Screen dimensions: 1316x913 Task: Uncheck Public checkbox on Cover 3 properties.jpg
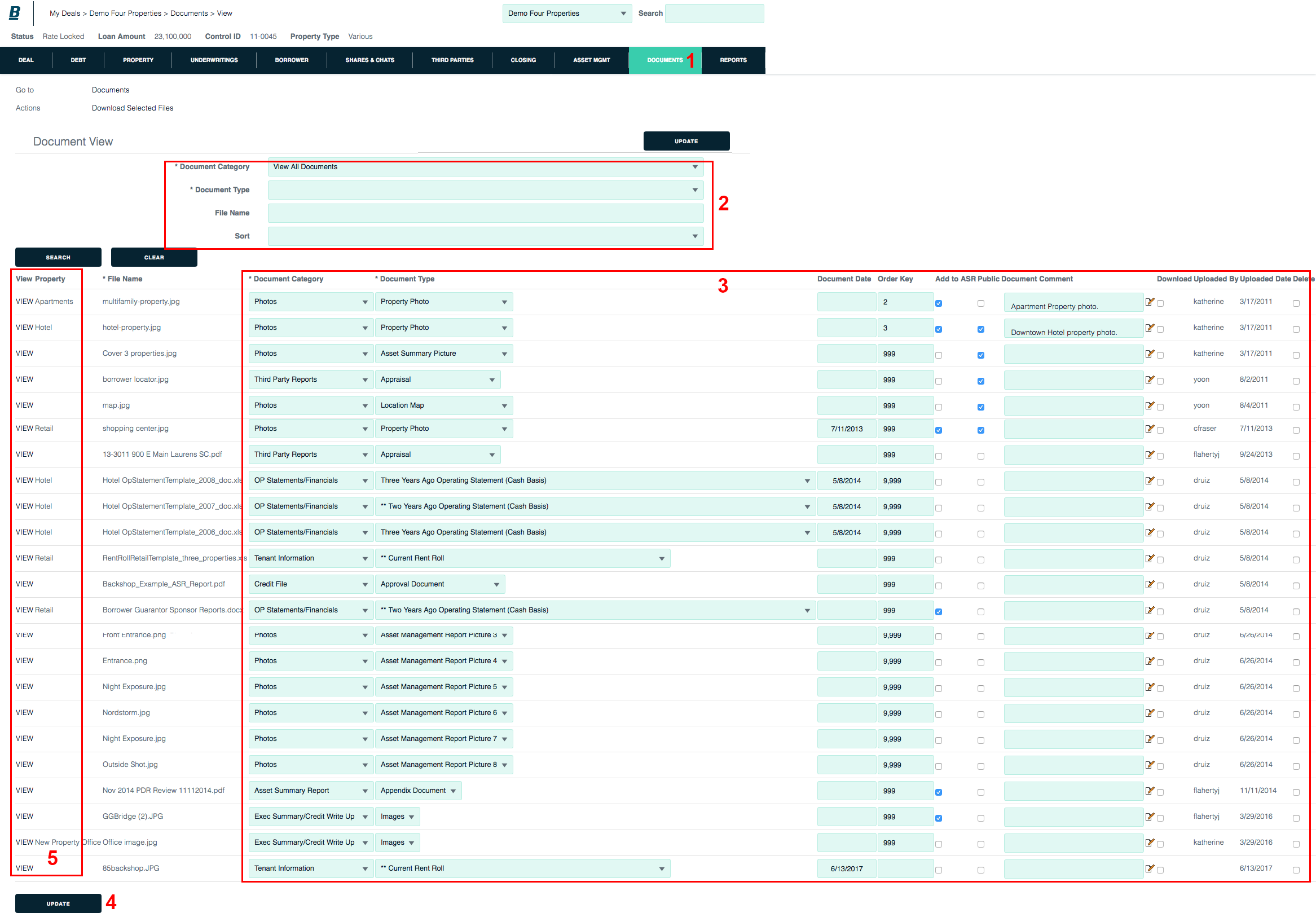(981, 355)
